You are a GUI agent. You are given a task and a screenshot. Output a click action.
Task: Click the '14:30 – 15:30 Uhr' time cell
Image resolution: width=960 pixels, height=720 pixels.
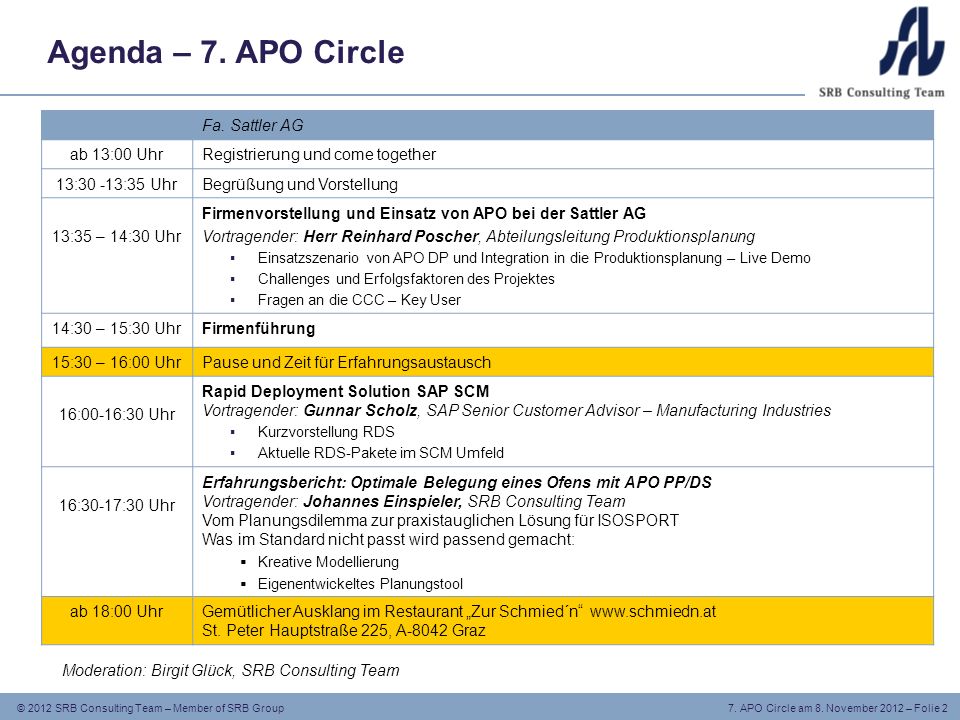click(117, 330)
